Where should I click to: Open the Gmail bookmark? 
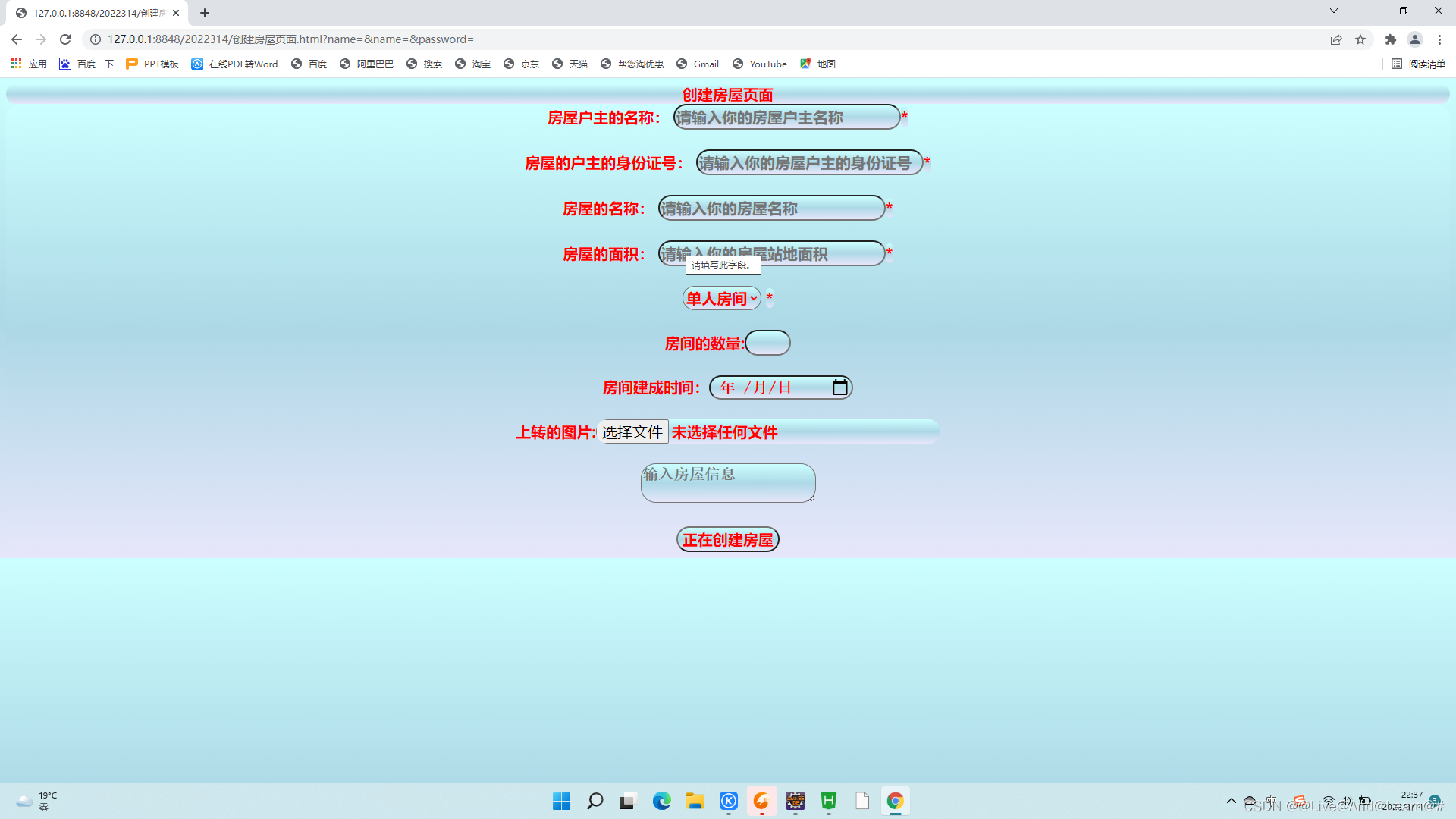click(697, 64)
